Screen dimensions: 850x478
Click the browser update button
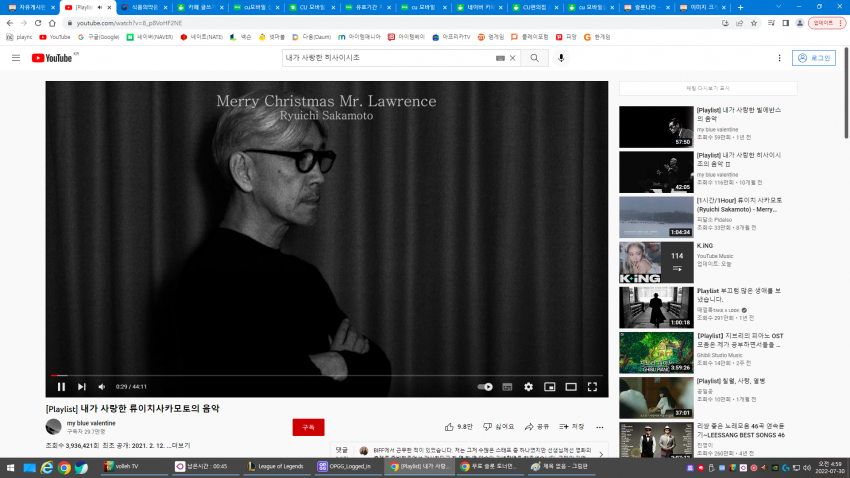(x=827, y=23)
